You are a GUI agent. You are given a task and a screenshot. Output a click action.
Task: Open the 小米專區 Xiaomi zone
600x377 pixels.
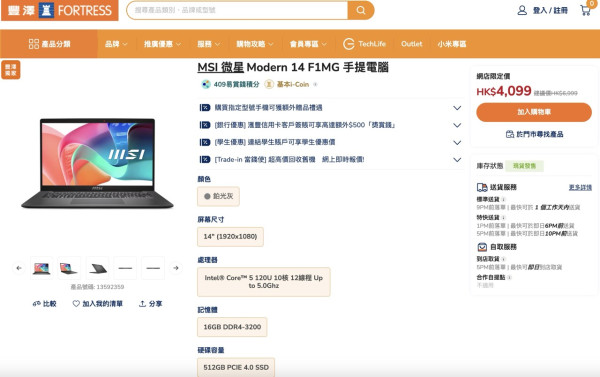tap(452, 44)
